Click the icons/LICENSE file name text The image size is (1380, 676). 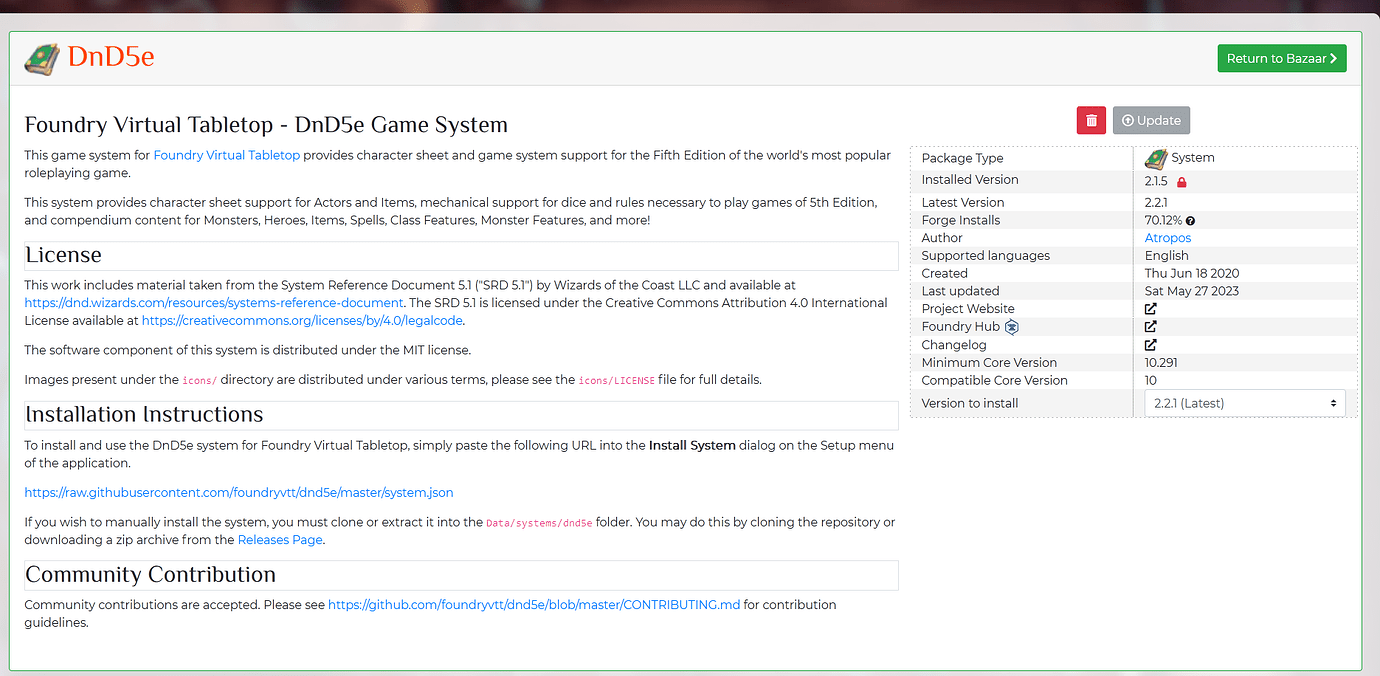(617, 380)
